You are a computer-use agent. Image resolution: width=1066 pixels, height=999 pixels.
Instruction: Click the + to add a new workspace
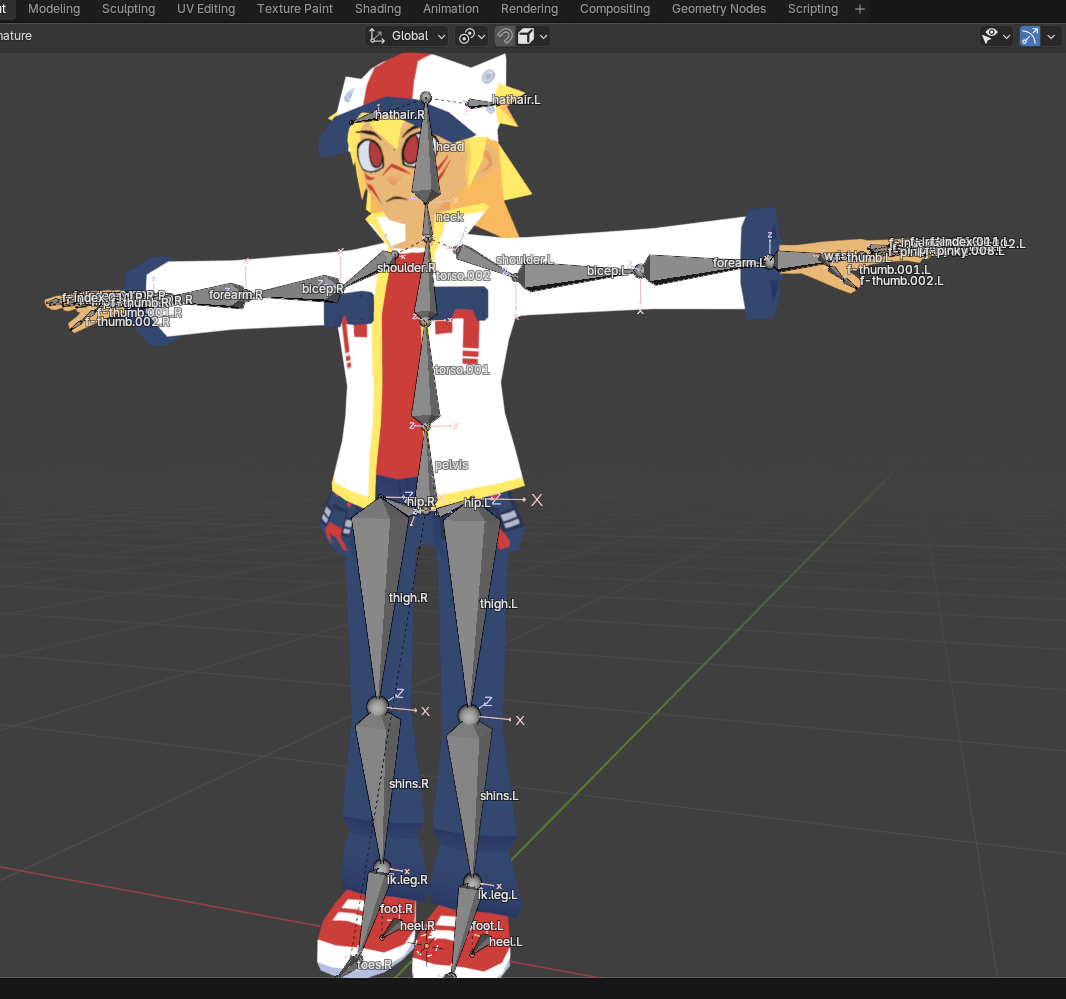(859, 9)
